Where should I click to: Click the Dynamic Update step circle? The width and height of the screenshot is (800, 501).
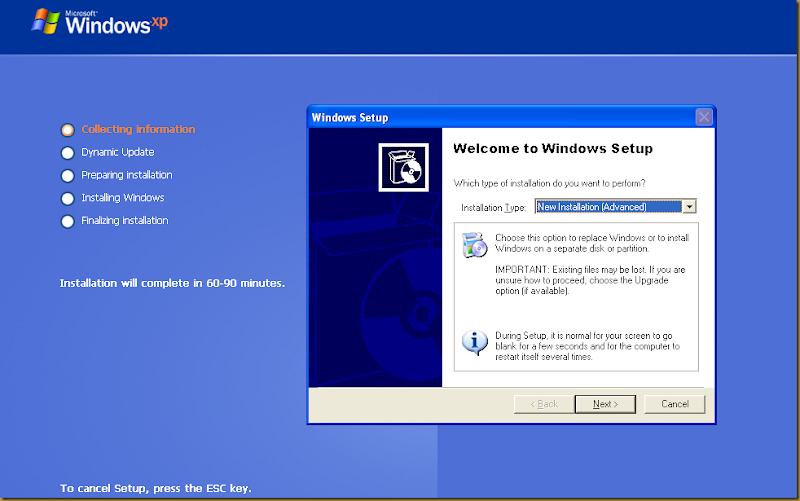click(67, 153)
